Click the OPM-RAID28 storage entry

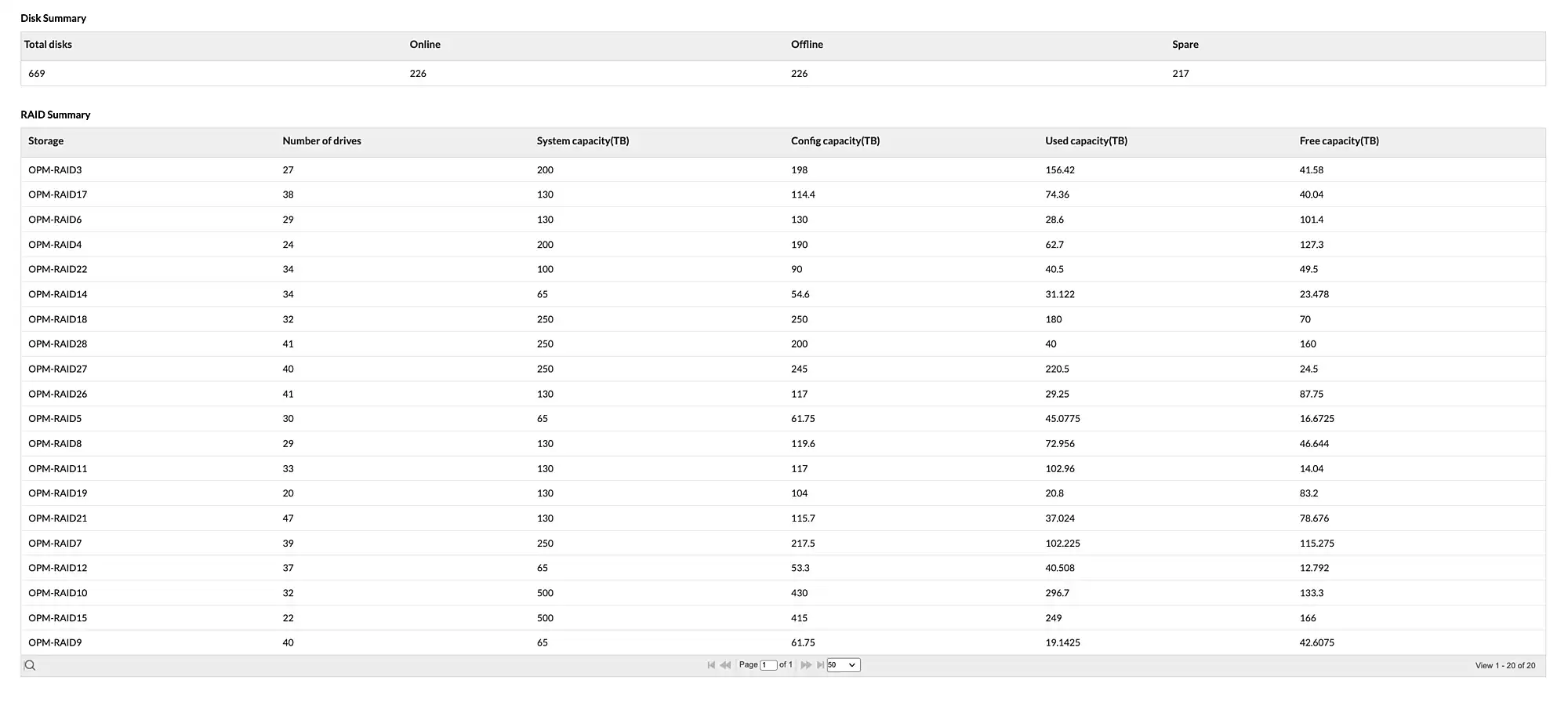(x=57, y=344)
